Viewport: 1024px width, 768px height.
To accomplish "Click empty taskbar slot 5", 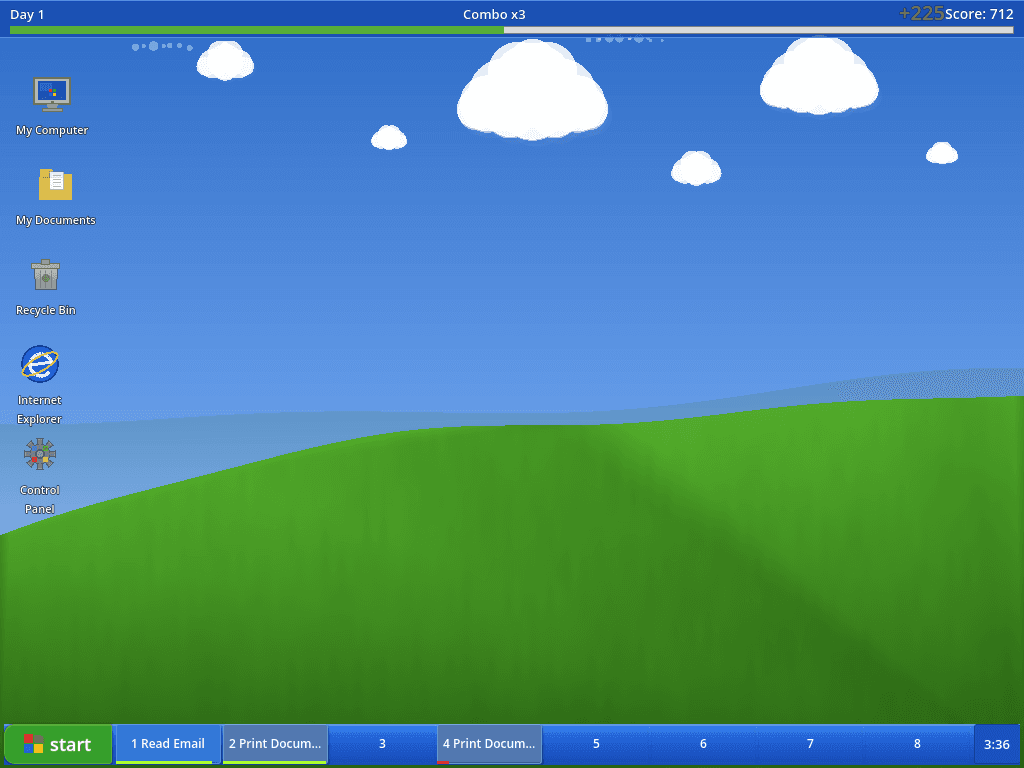I will point(596,744).
